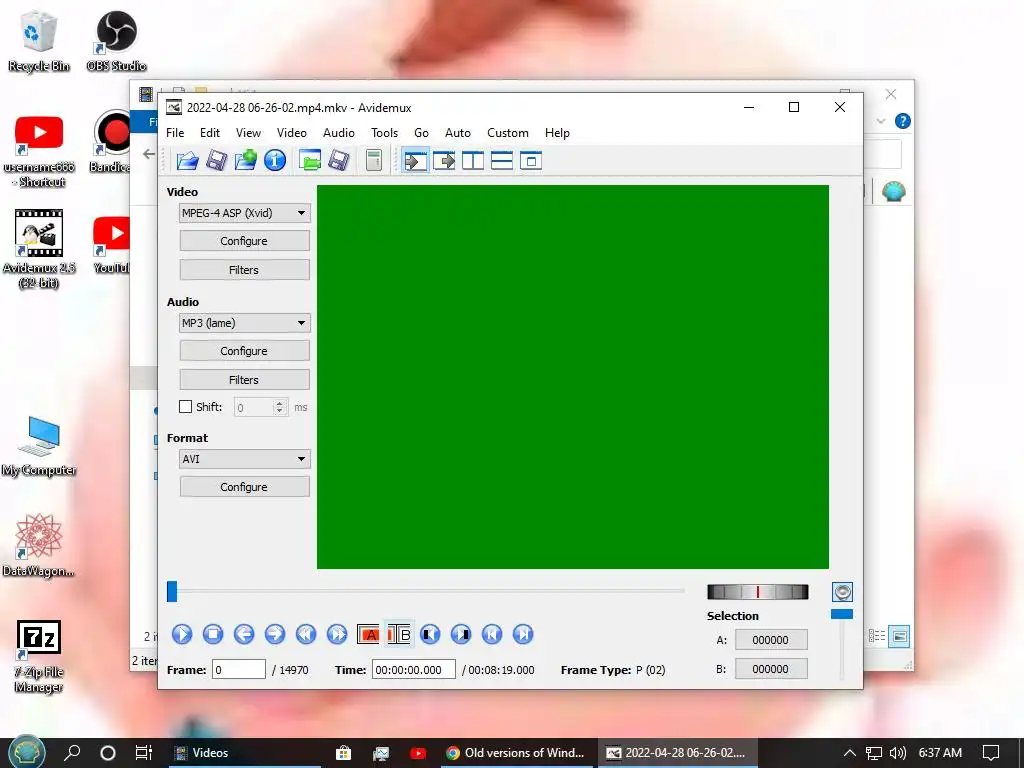
Task: Click back arrow in Videos explorer window
Action: click(x=149, y=154)
